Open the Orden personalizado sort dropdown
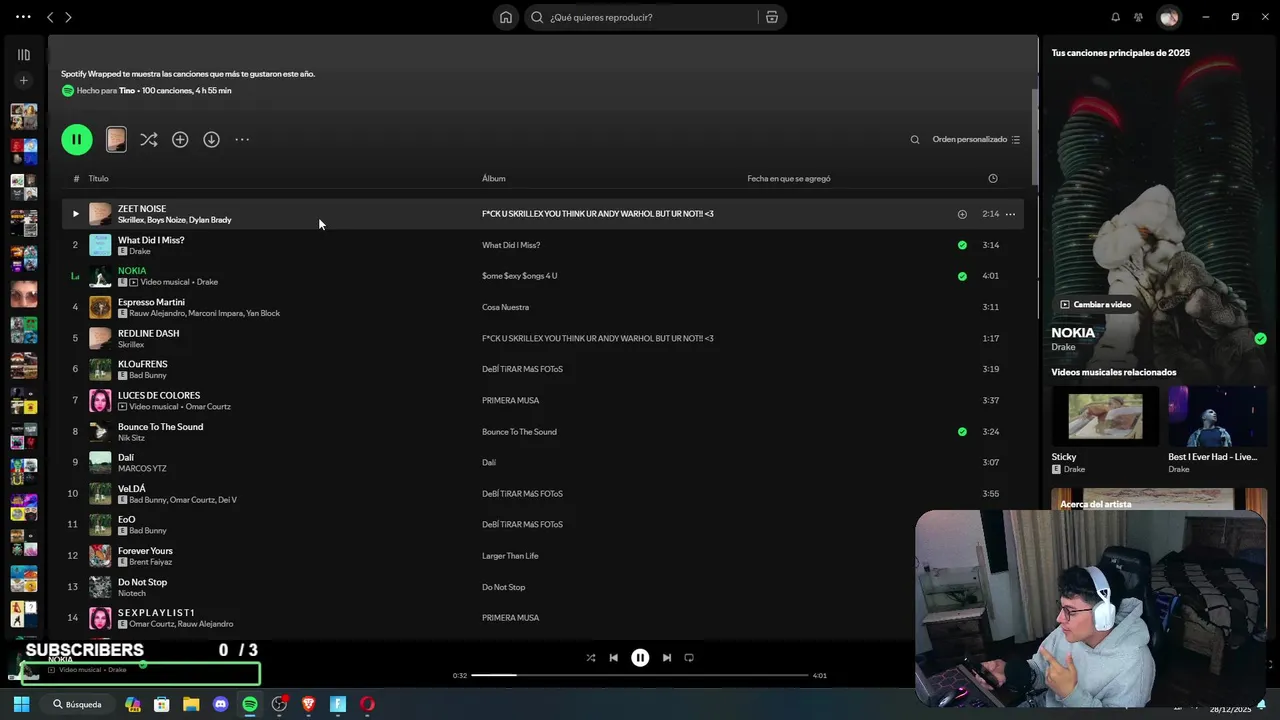The image size is (1280, 720). [976, 140]
